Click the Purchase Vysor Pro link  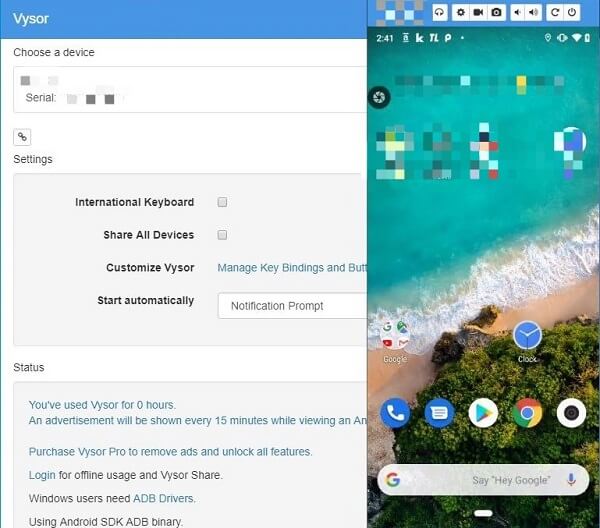[170, 452]
